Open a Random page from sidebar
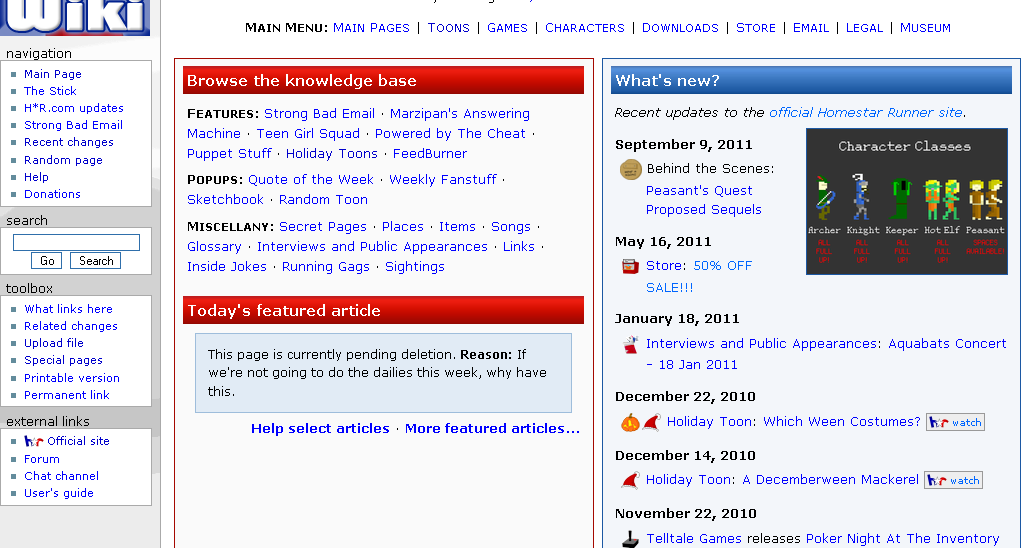This screenshot has width=1034, height=548. pyautogui.click(x=63, y=160)
